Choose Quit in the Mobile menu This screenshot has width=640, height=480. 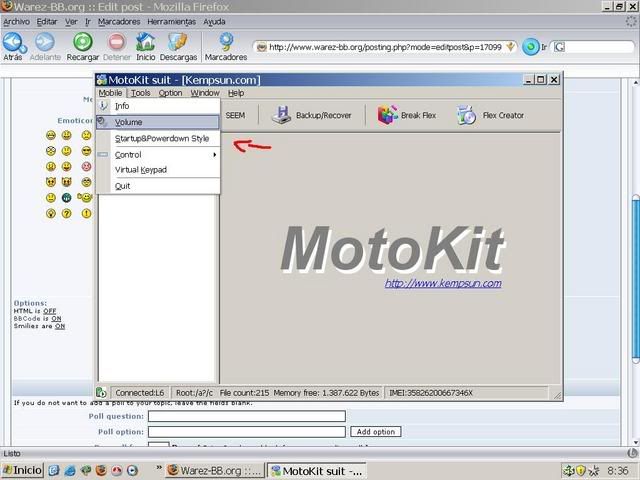[158, 186]
